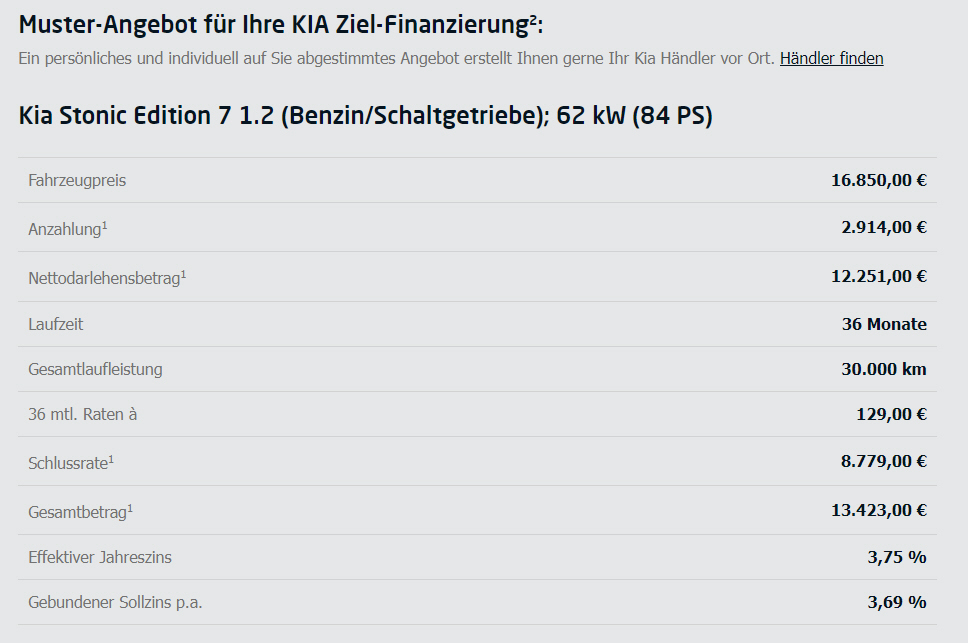The image size is (968, 643).
Task: Select the 30.000 km mileage value
Action: click(x=884, y=369)
